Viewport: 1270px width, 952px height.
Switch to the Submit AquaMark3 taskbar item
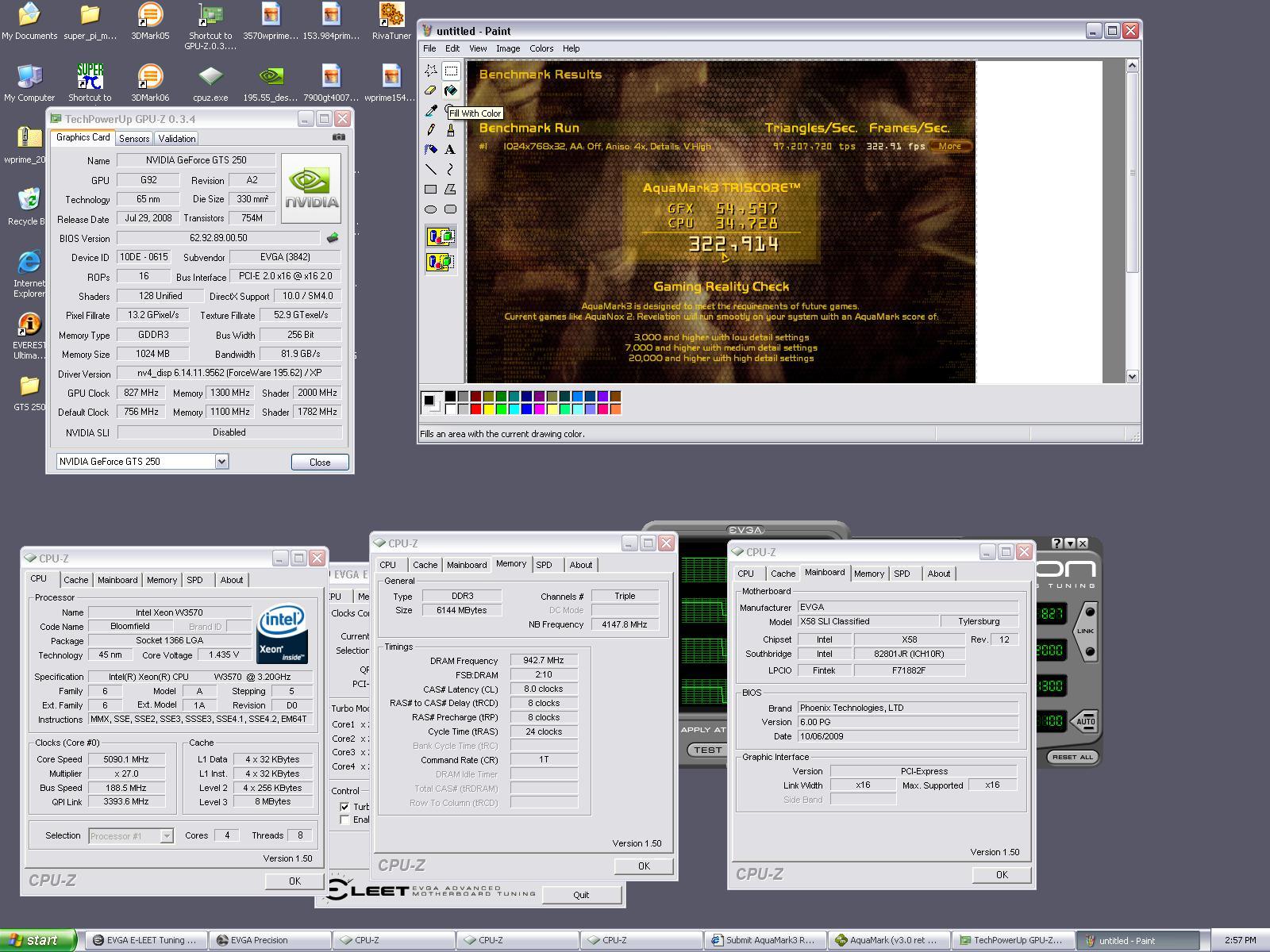coord(764,940)
